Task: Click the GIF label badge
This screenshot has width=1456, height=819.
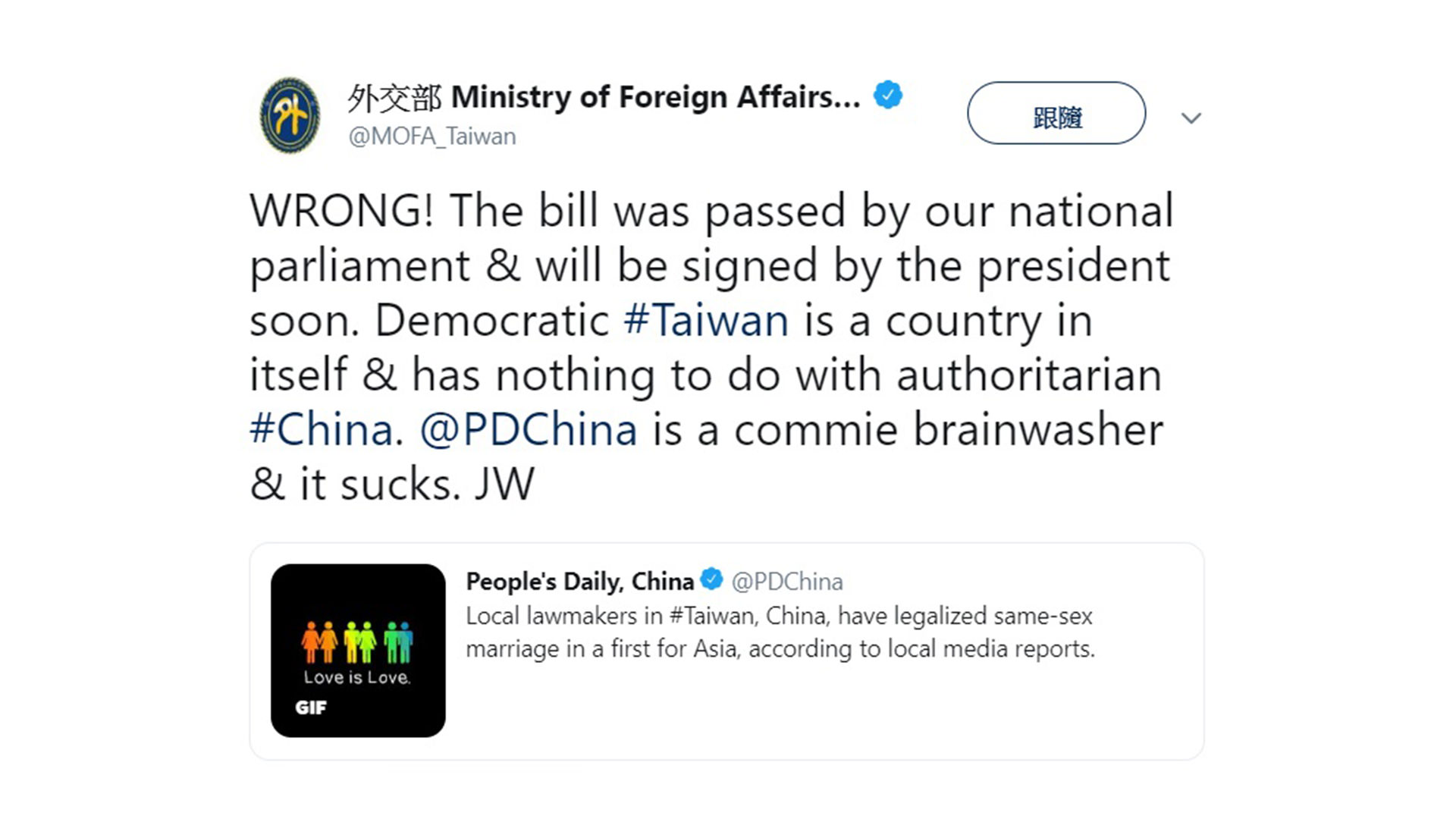Action: pos(311,708)
